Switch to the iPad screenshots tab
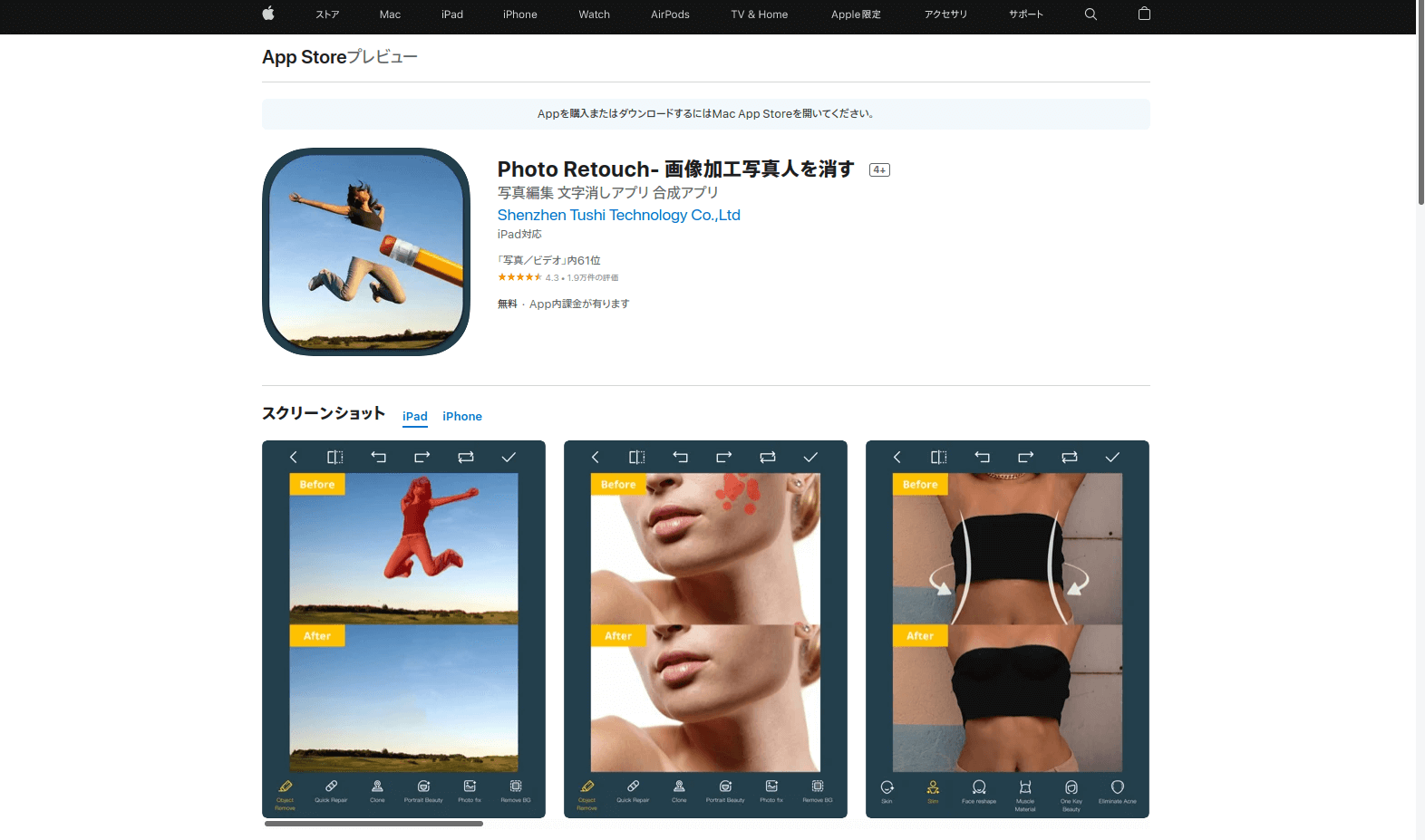Screen dimensions: 1425x840 pos(415,417)
